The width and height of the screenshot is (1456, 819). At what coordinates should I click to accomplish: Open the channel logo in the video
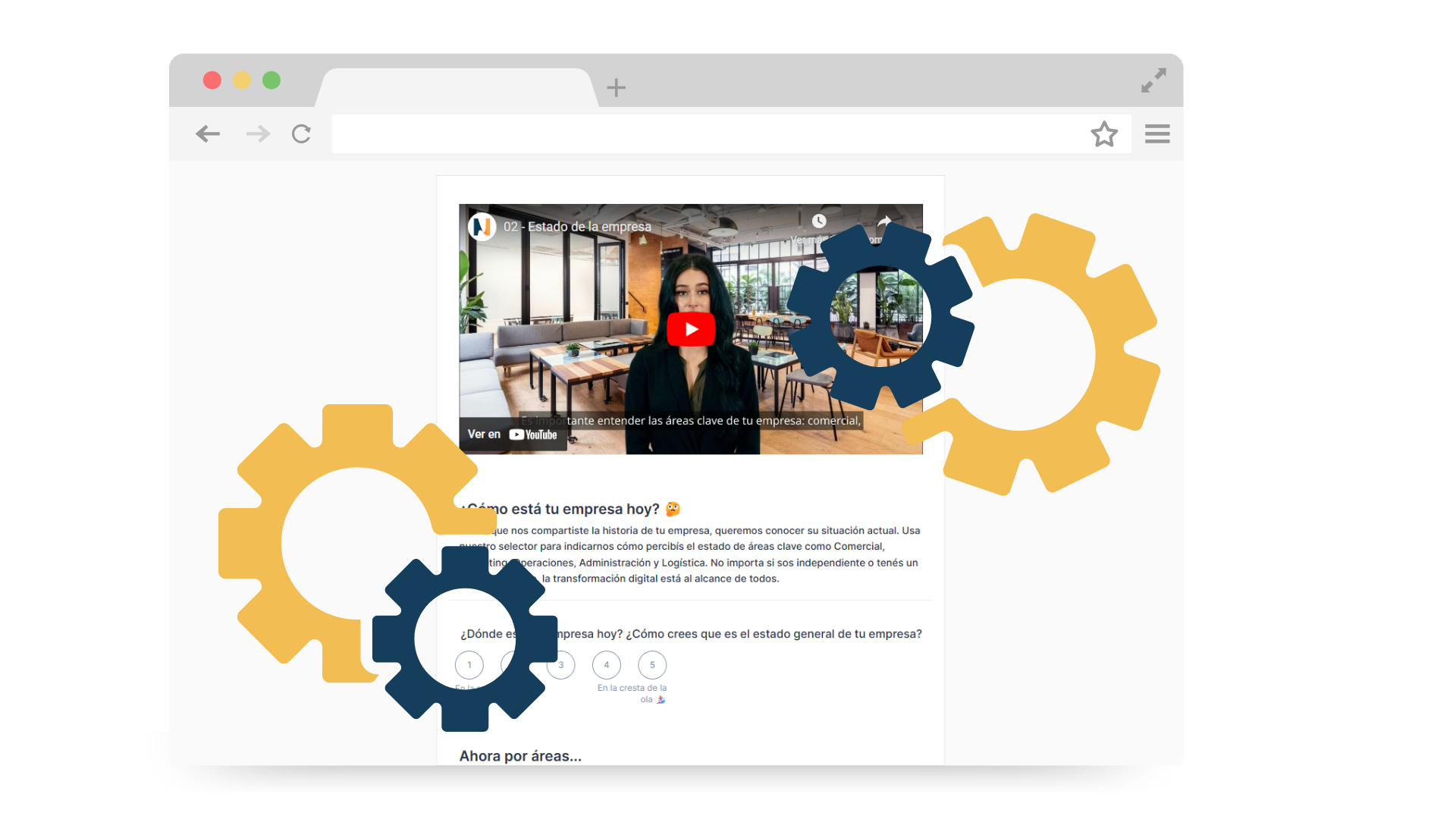coord(482,226)
